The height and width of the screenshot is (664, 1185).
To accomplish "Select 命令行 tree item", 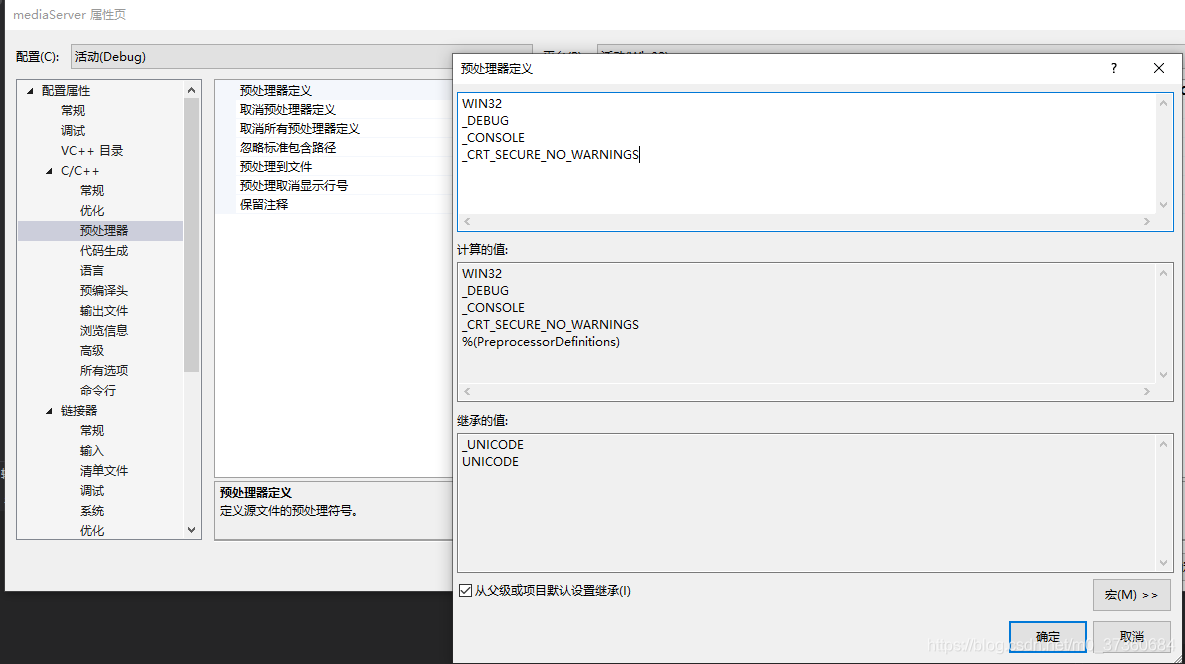I will [98, 391].
